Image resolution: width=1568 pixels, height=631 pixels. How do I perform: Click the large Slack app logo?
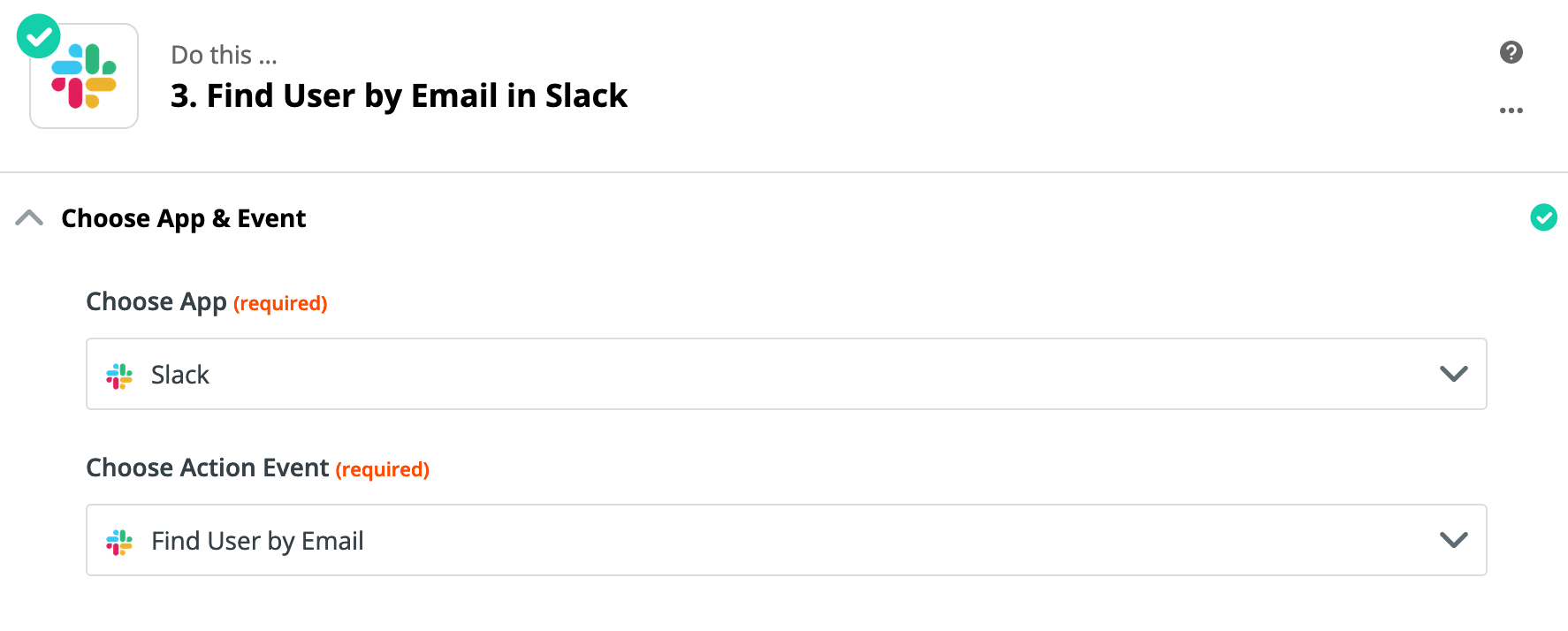(84, 76)
